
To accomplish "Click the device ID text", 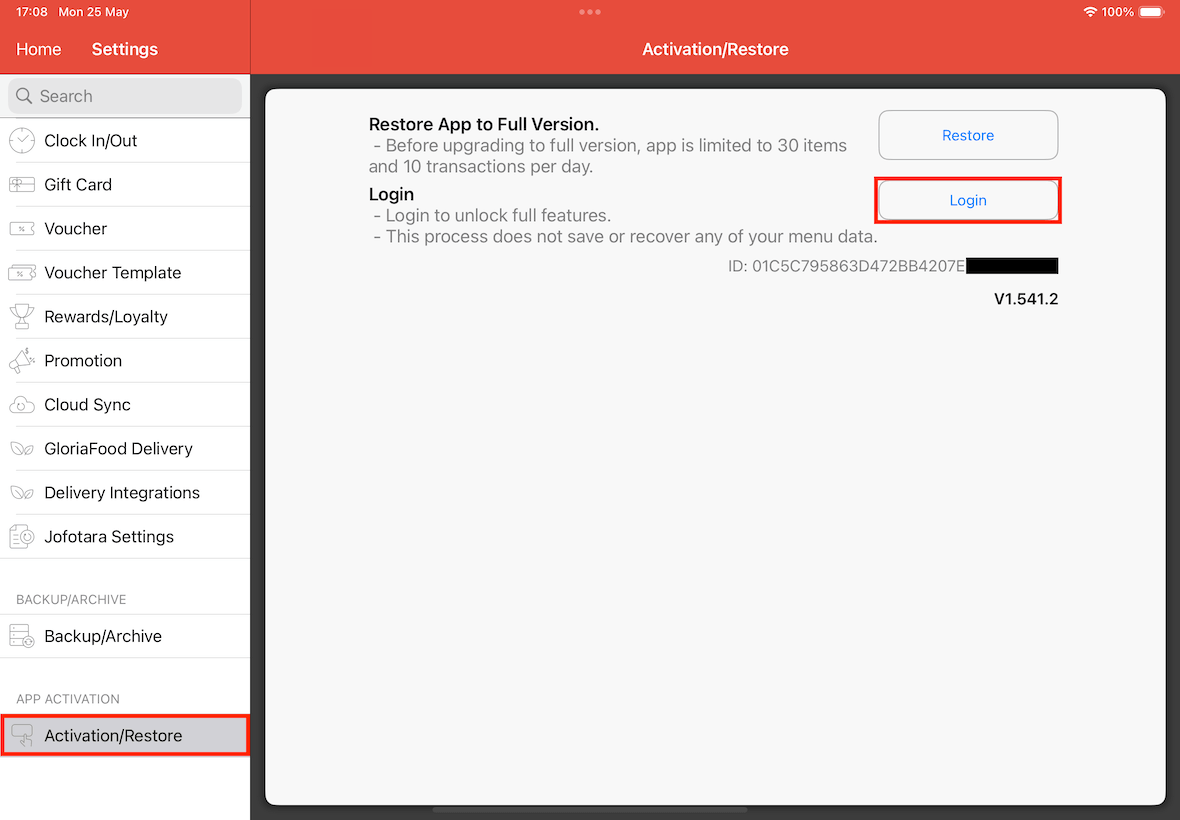I will point(846,266).
